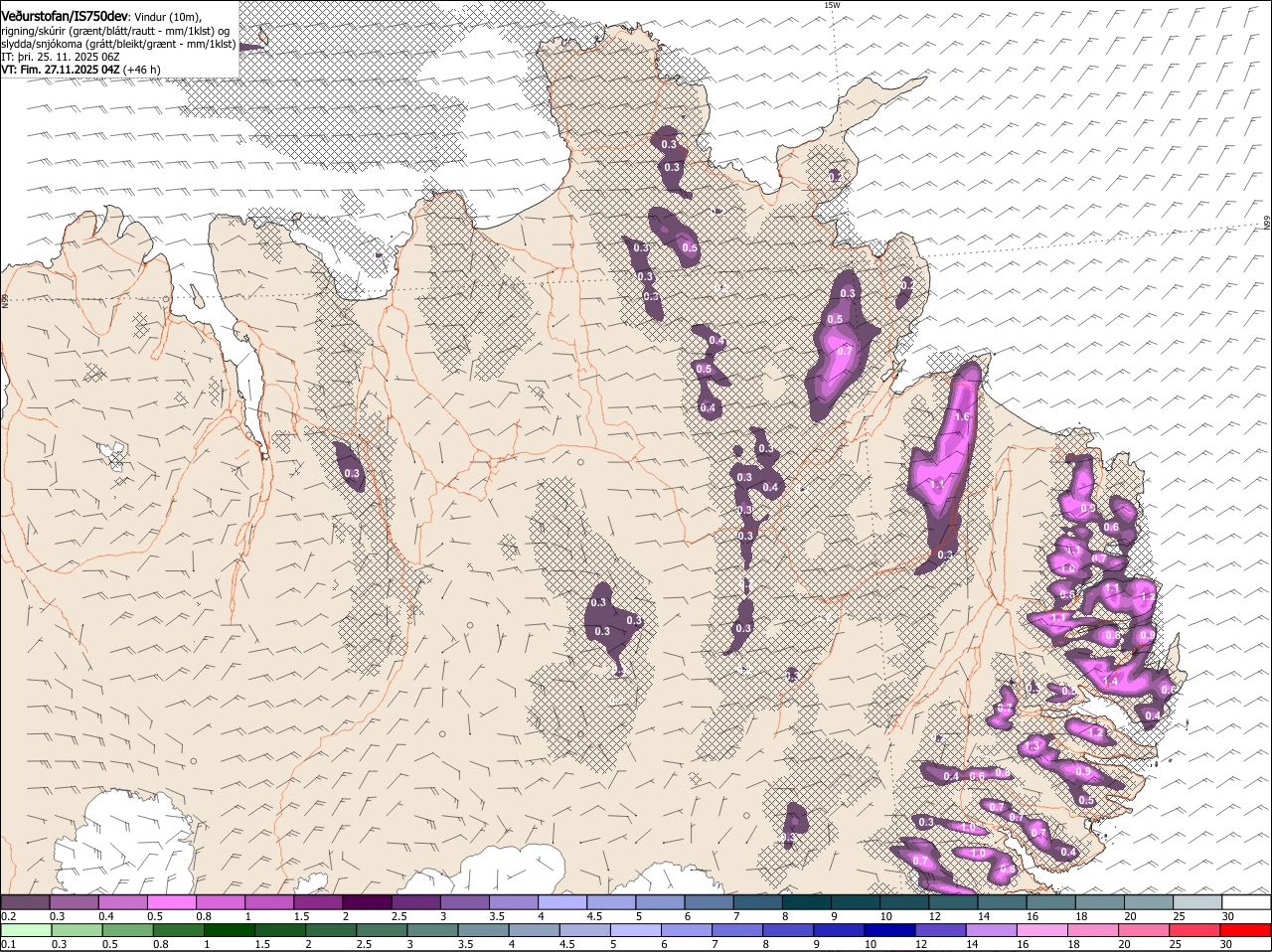The image size is (1272, 952).
Task: Select dark teal top legend swatch labeled 8
Action: point(806,902)
